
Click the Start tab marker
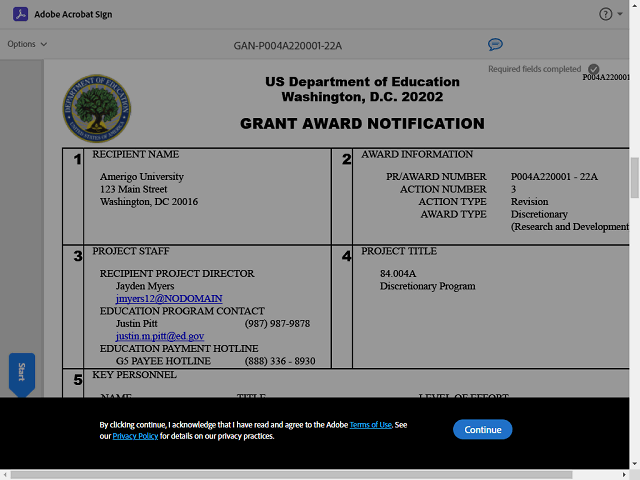22,375
